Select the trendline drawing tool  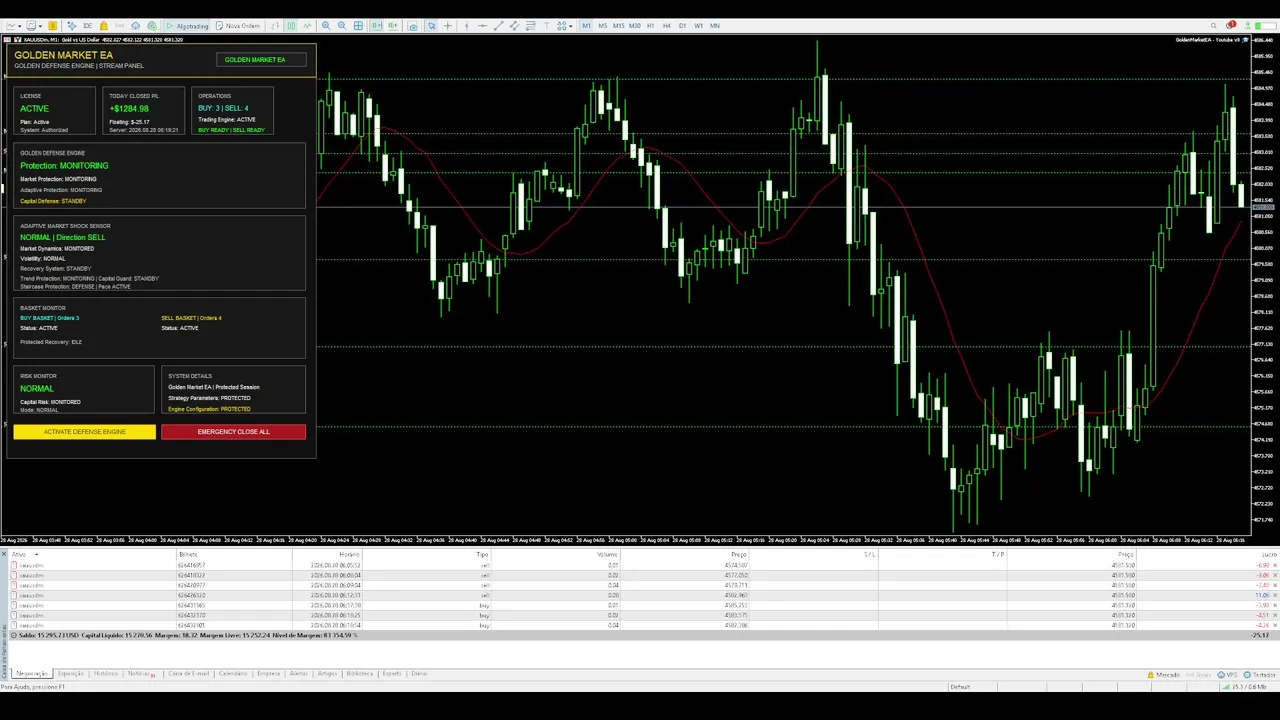498,26
